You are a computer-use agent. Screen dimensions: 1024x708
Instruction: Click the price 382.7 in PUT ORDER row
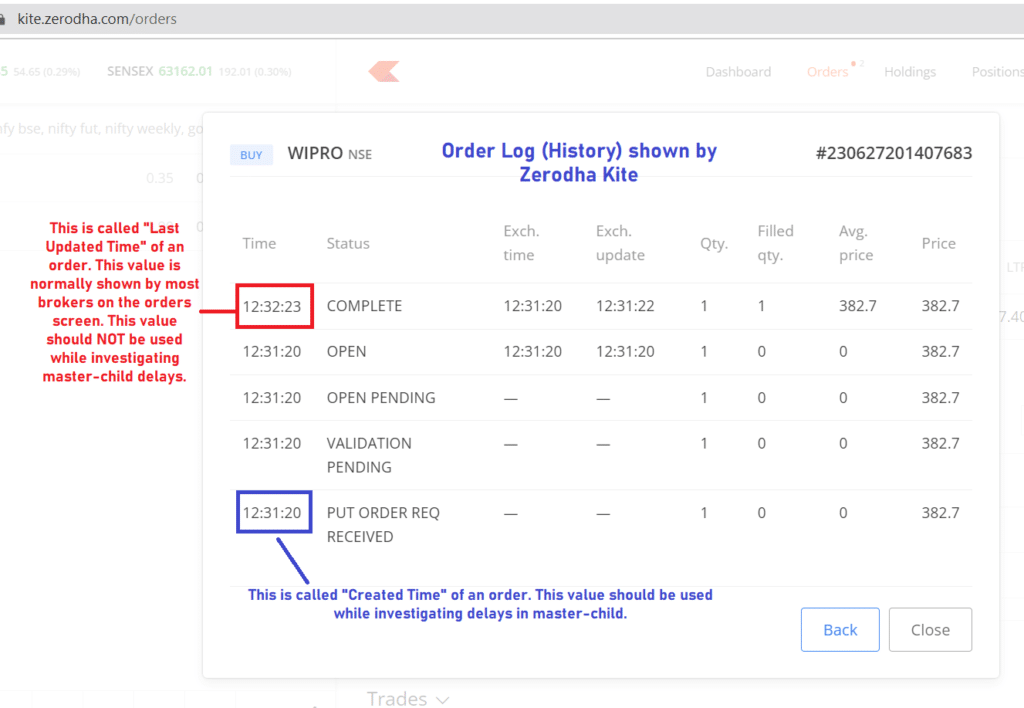940,513
